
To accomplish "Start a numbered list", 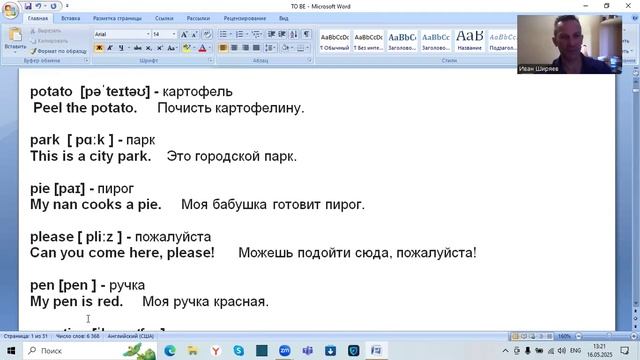I will pyautogui.click(x=240, y=34).
